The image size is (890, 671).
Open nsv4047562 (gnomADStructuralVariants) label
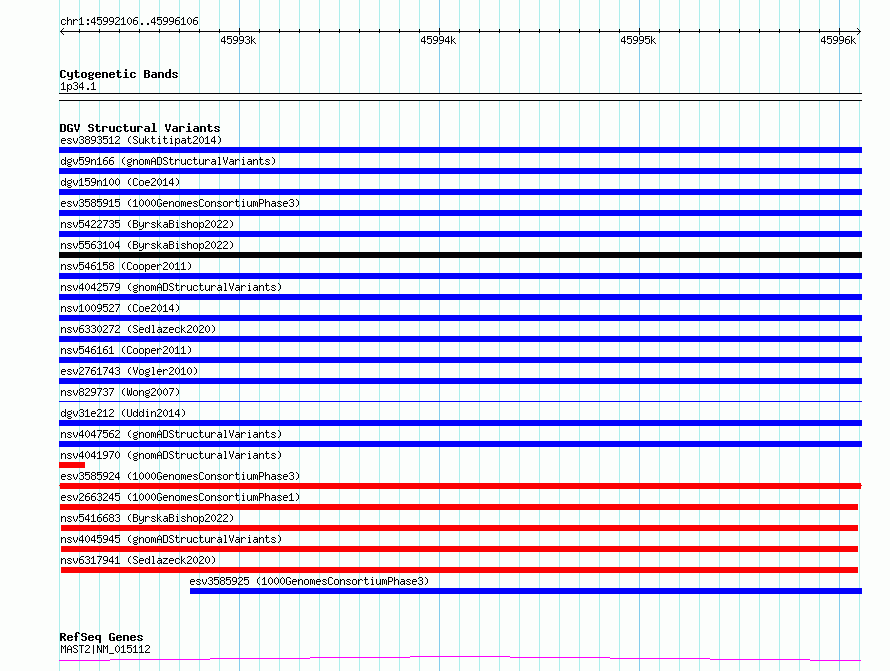pyautogui.click(x=171, y=434)
